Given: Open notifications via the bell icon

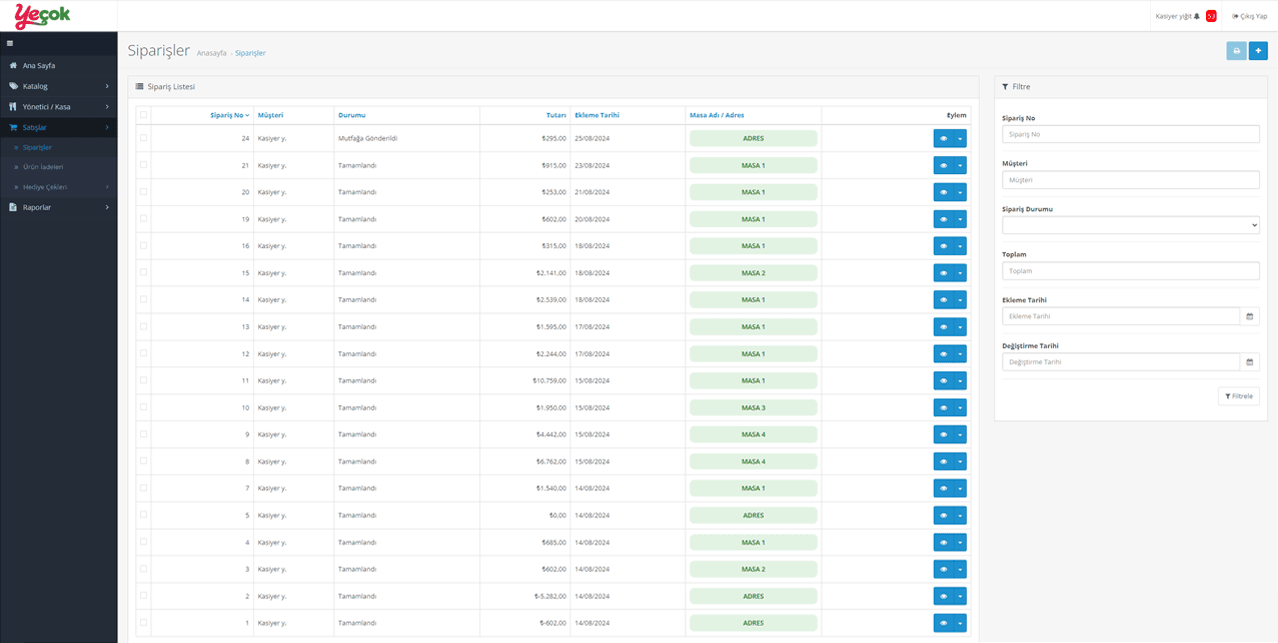Looking at the screenshot, I should [1197, 16].
